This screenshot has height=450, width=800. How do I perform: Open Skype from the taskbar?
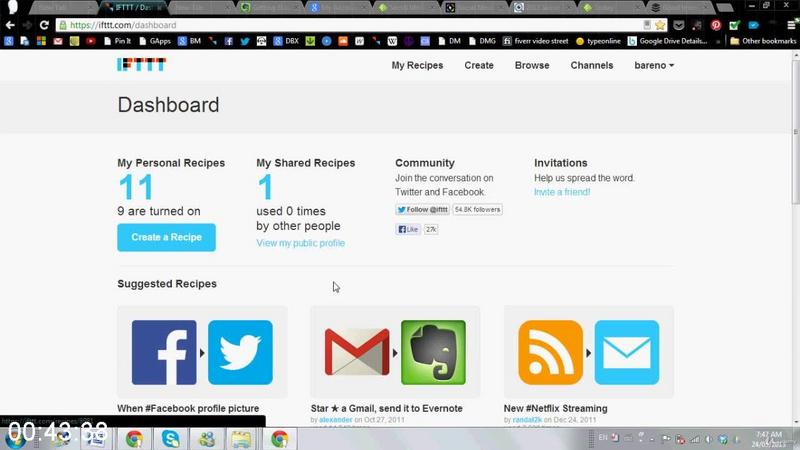pos(170,439)
